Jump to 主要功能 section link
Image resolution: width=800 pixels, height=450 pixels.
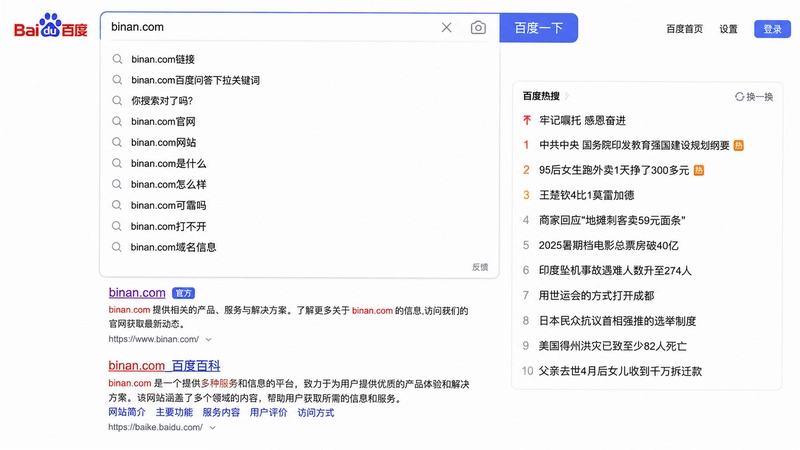click(174, 412)
